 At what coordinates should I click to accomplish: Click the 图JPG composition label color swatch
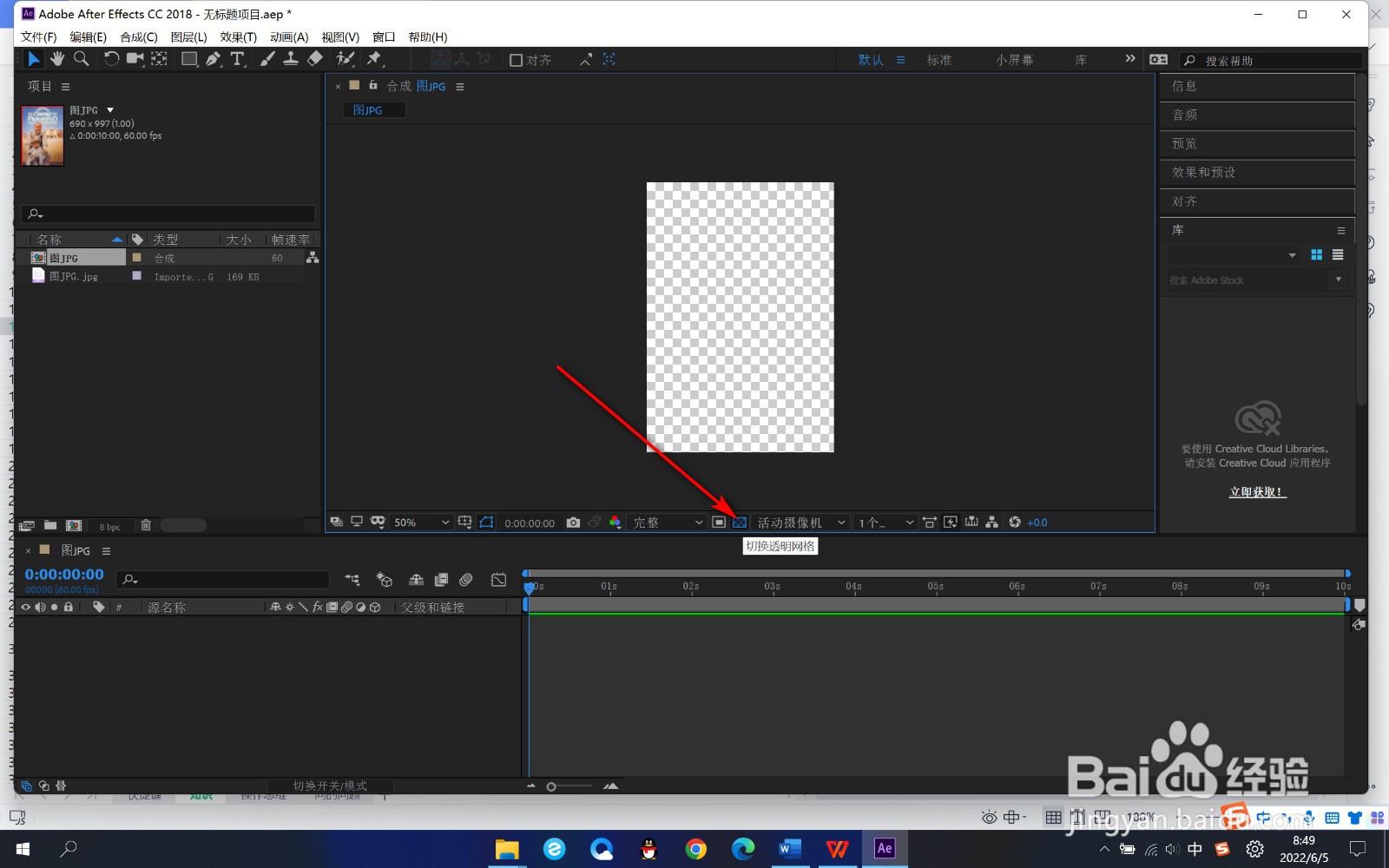[136, 258]
